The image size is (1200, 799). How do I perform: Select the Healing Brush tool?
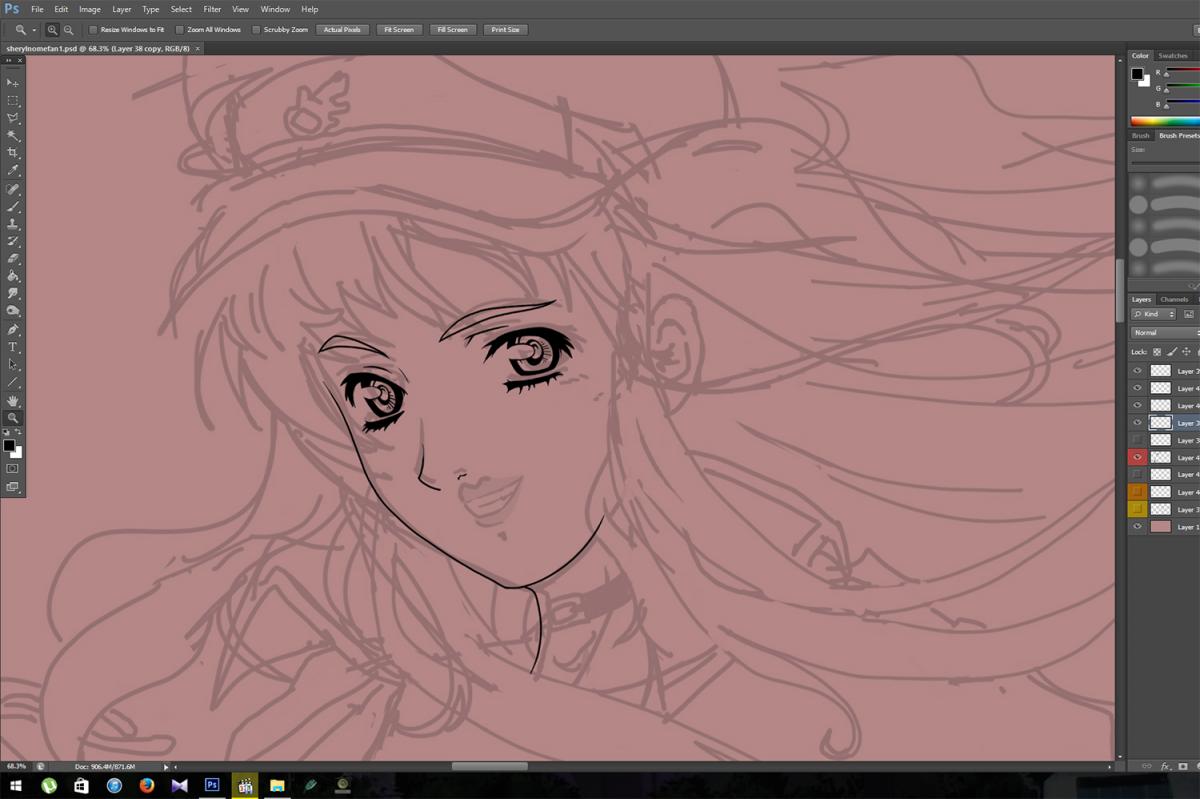click(x=13, y=189)
